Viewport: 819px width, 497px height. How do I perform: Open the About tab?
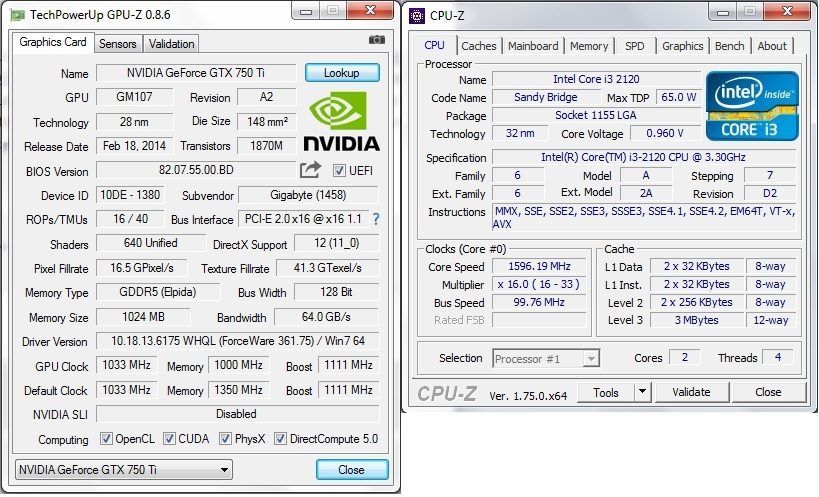[771, 46]
